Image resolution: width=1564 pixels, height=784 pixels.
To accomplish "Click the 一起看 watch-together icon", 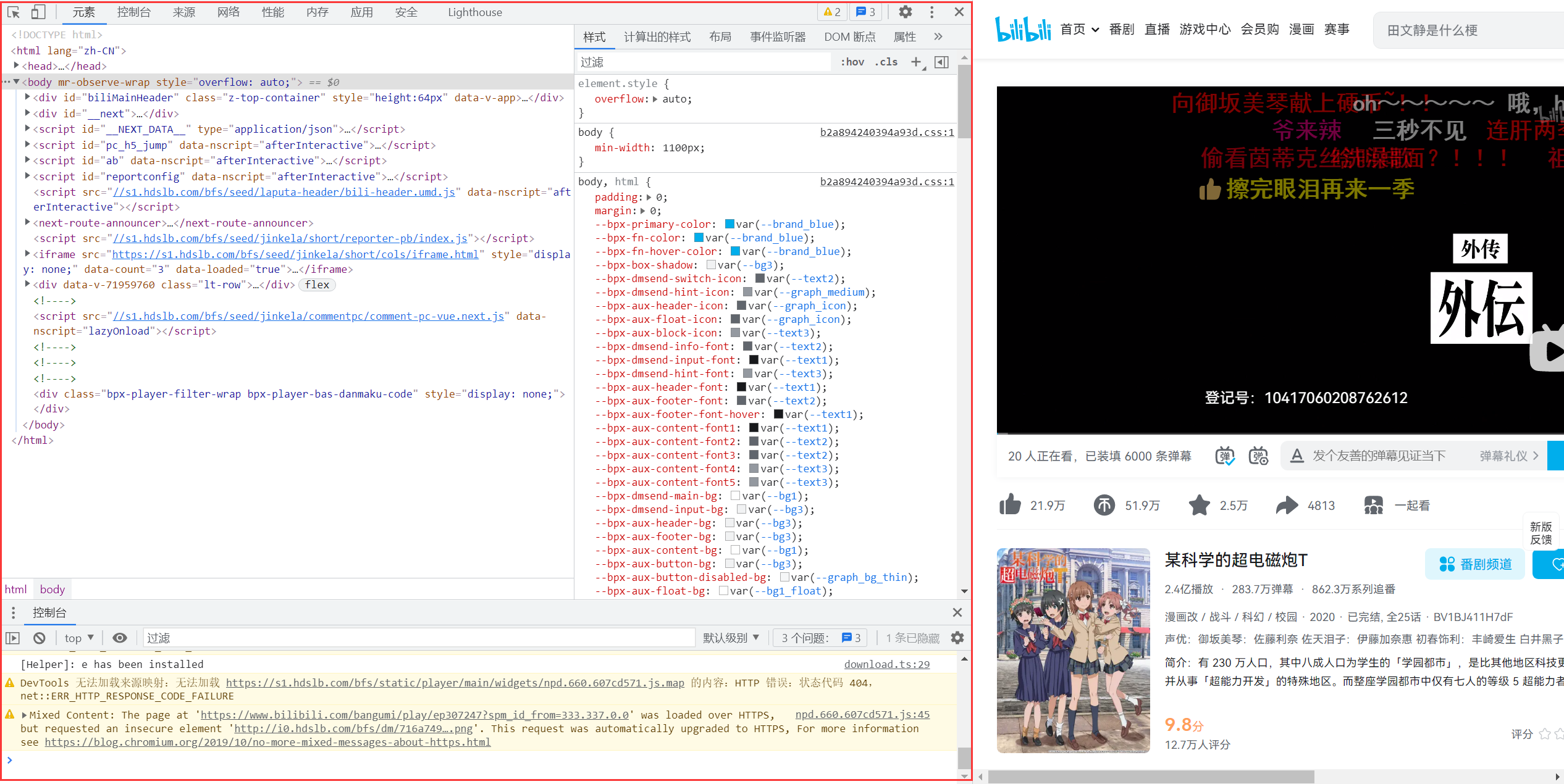I will (1373, 505).
